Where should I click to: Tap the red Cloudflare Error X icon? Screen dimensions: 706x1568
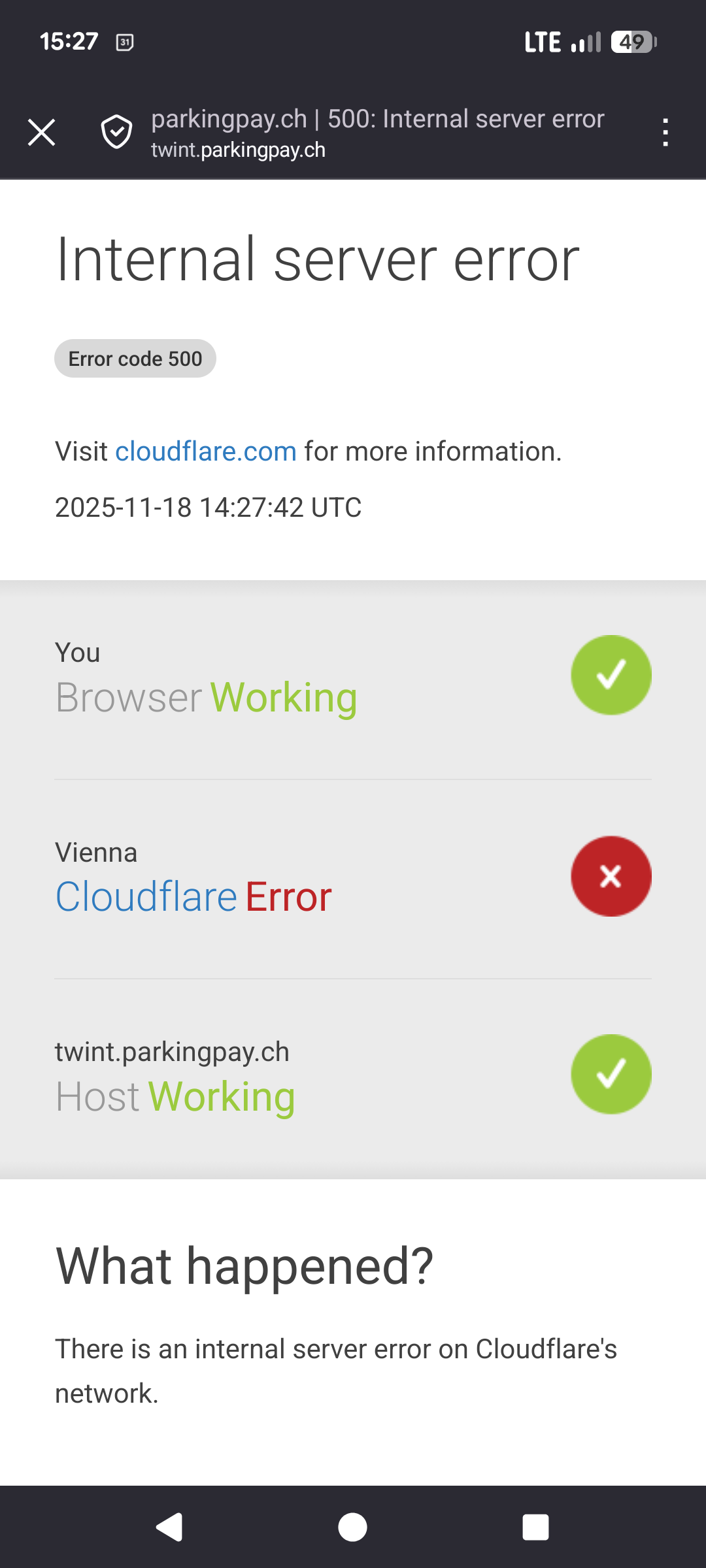[611, 876]
